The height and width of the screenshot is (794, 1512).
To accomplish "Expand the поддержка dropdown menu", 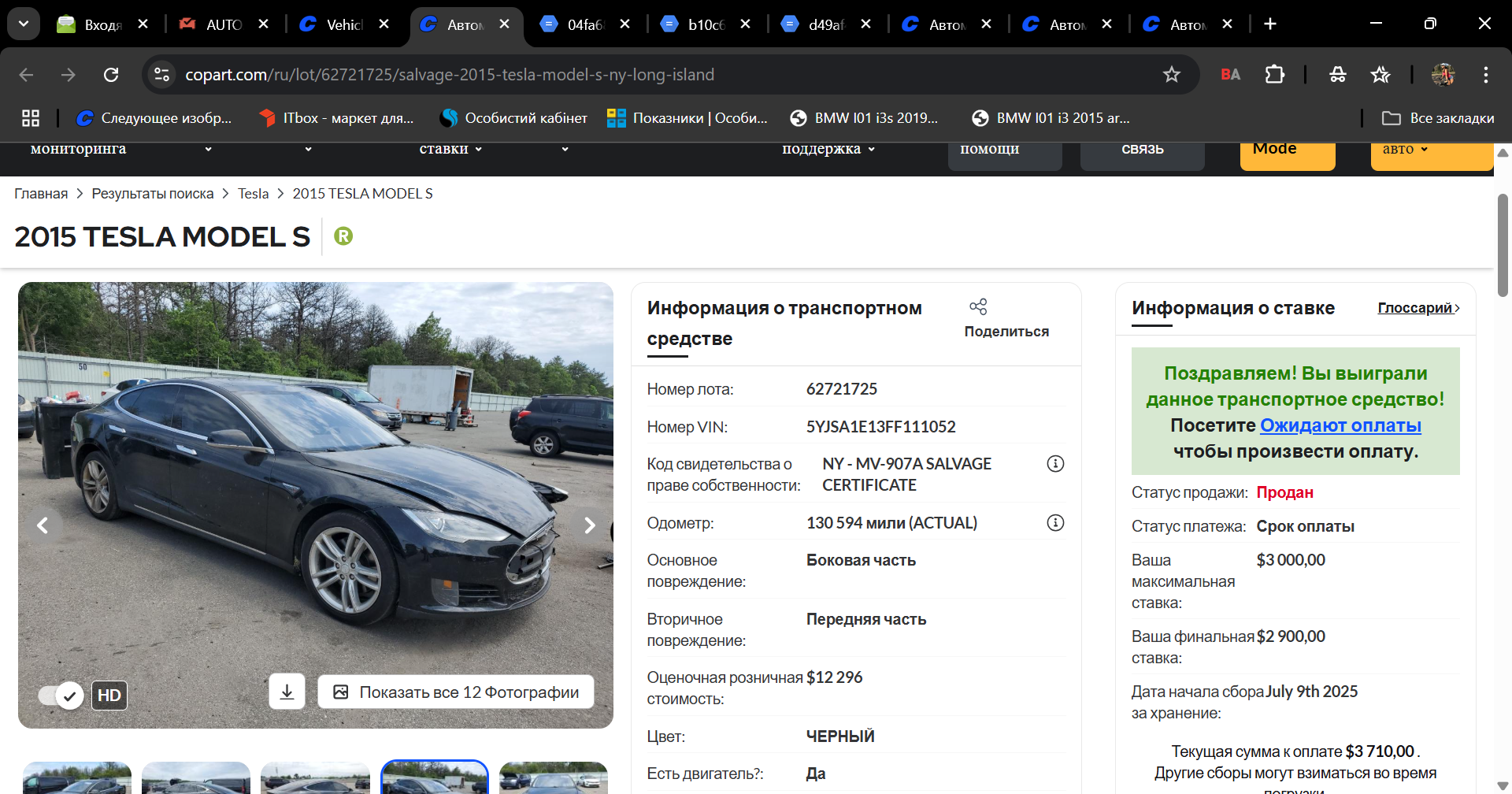I will click(828, 149).
